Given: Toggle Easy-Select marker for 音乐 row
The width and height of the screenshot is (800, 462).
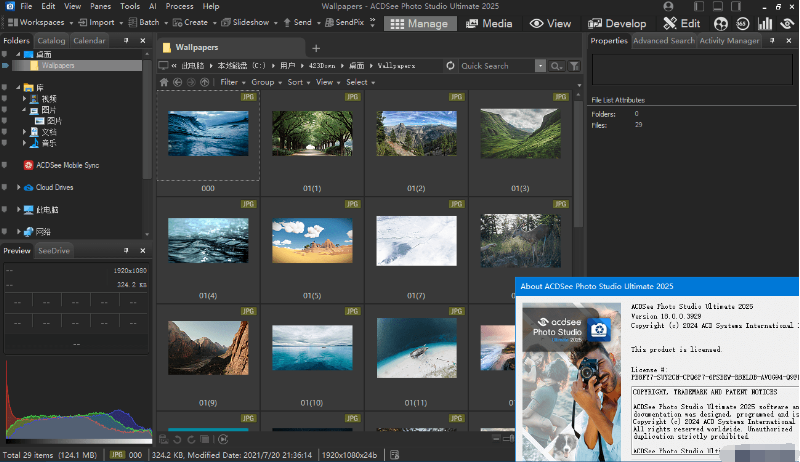Looking at the screenshot, I should (x=5, y=143).
